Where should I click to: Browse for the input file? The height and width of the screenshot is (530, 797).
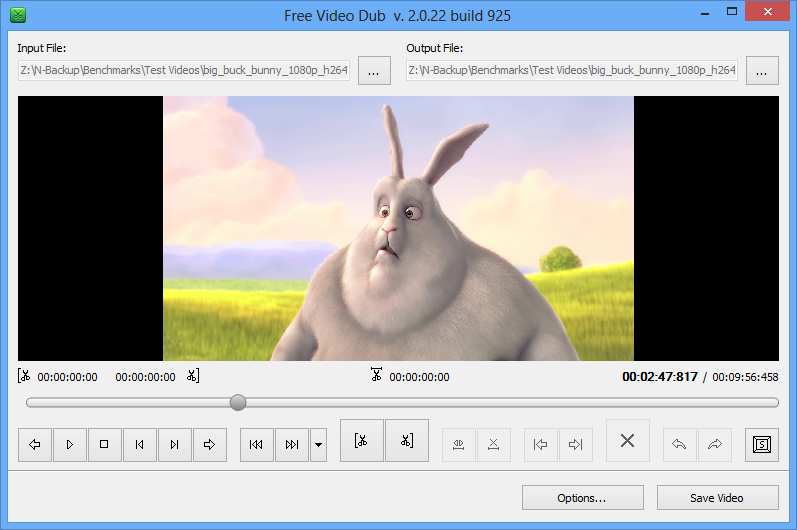coord(374,71)
